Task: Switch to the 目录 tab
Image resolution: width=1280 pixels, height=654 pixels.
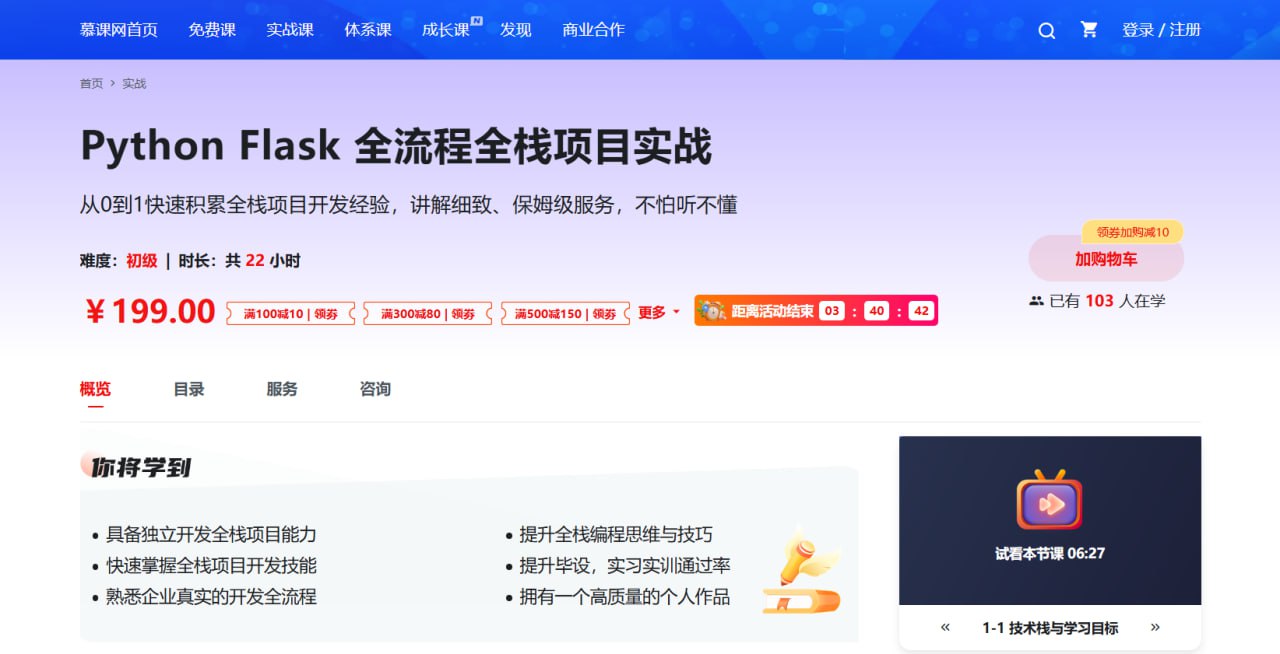Action: point(188,389)
